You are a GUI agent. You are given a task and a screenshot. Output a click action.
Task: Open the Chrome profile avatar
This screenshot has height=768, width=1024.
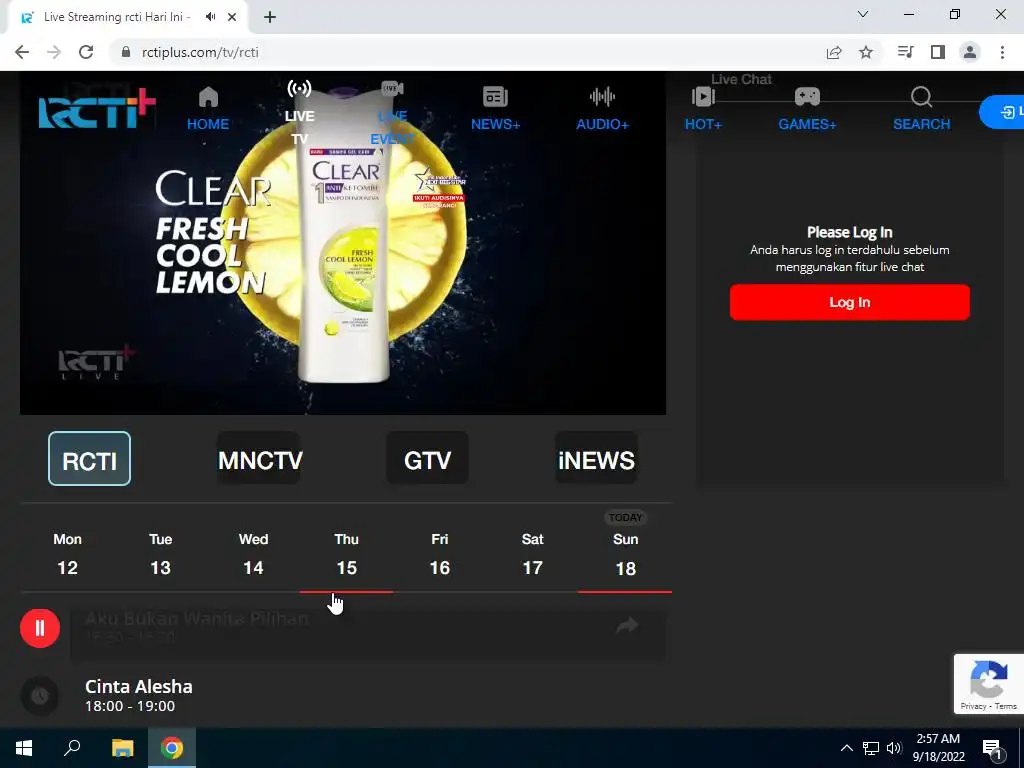[x=970, y=52]
